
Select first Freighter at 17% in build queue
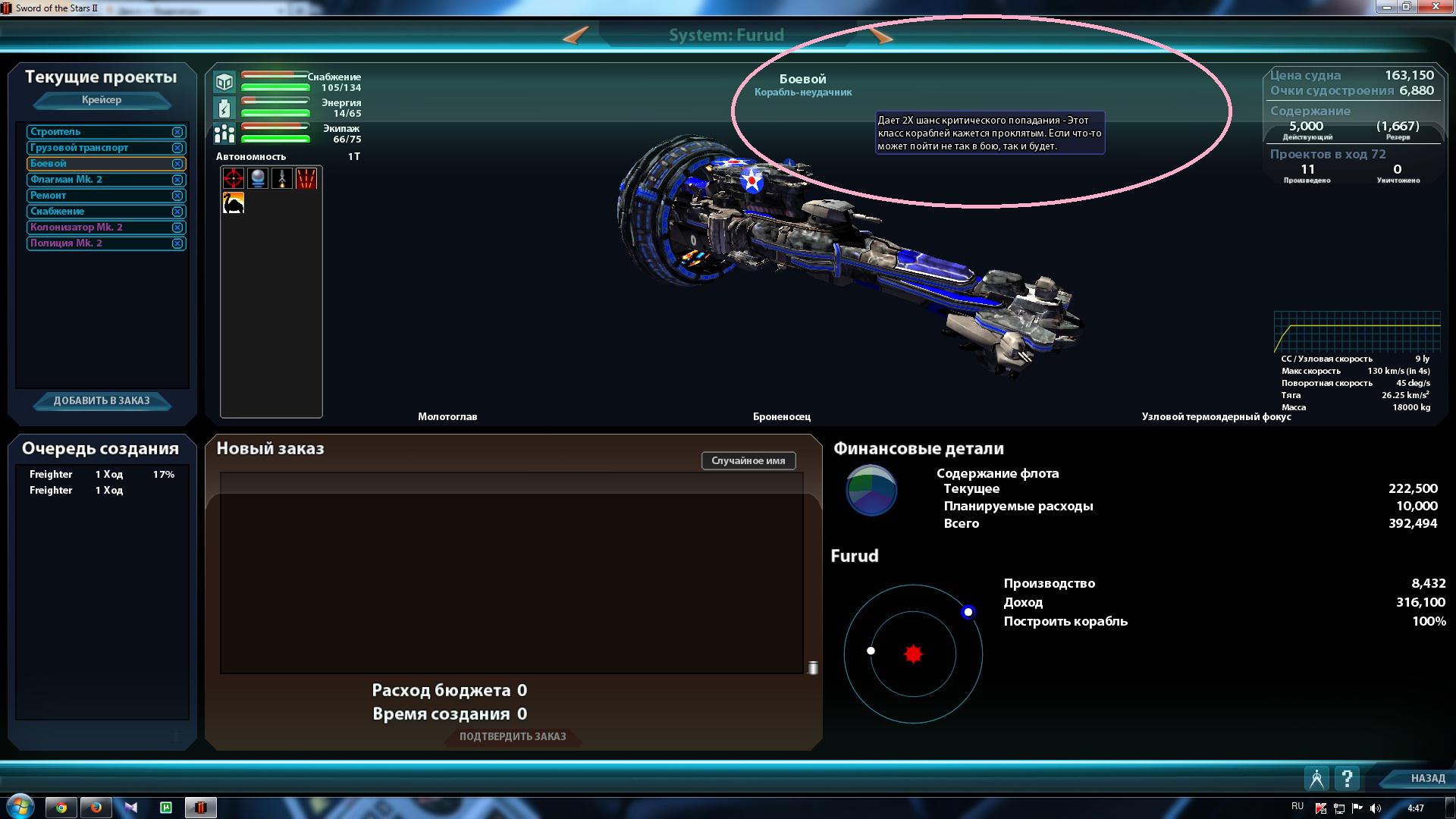coord(102,475)
